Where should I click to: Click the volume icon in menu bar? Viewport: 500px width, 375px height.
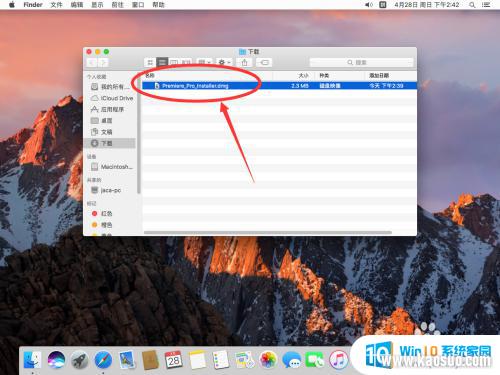[x=369, y=5]
